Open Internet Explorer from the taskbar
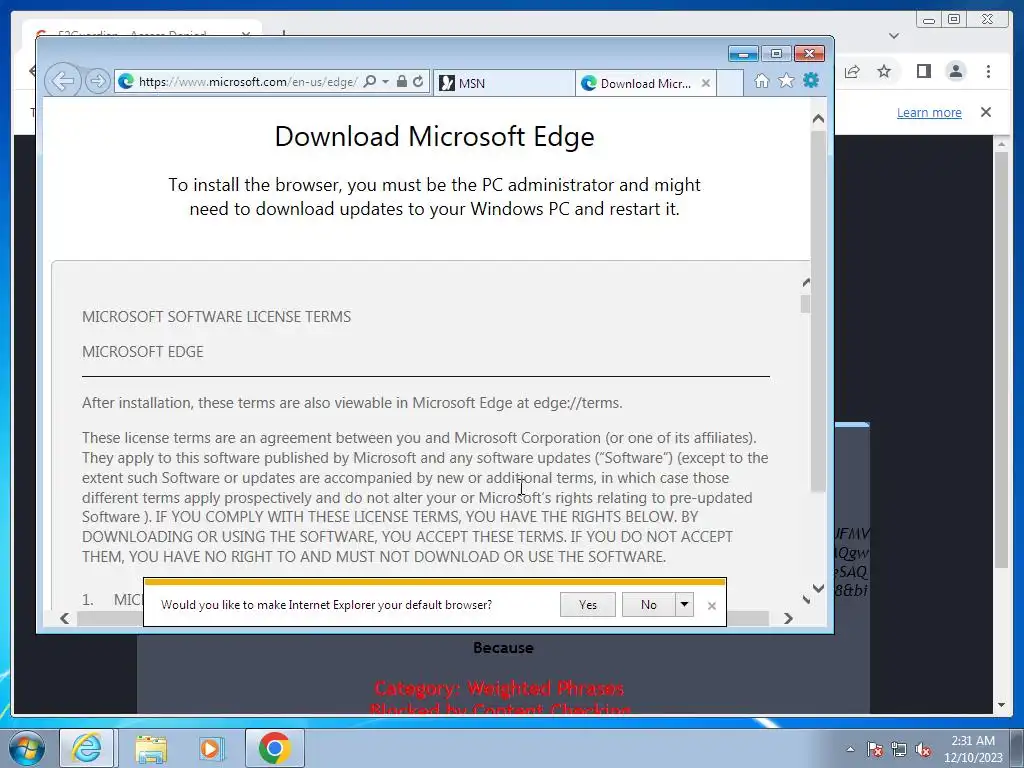This screenshot has width=1024, height=768. click(x=87, y=748)
